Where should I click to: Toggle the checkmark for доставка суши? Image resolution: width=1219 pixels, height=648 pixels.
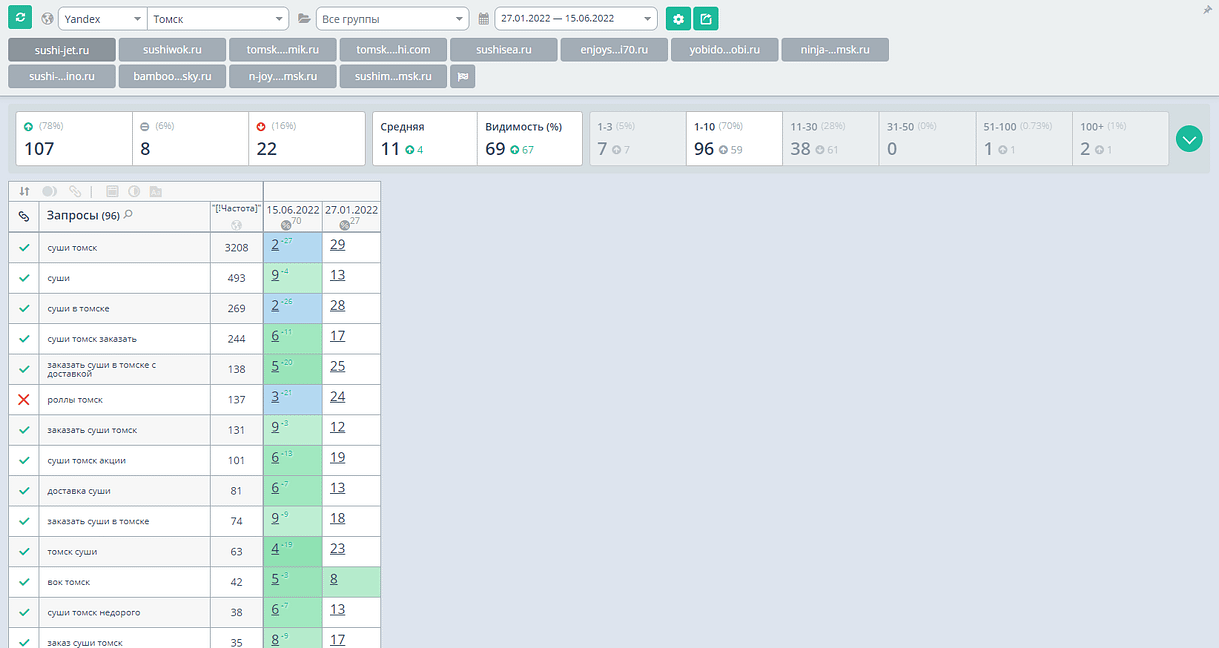point(24,491)
